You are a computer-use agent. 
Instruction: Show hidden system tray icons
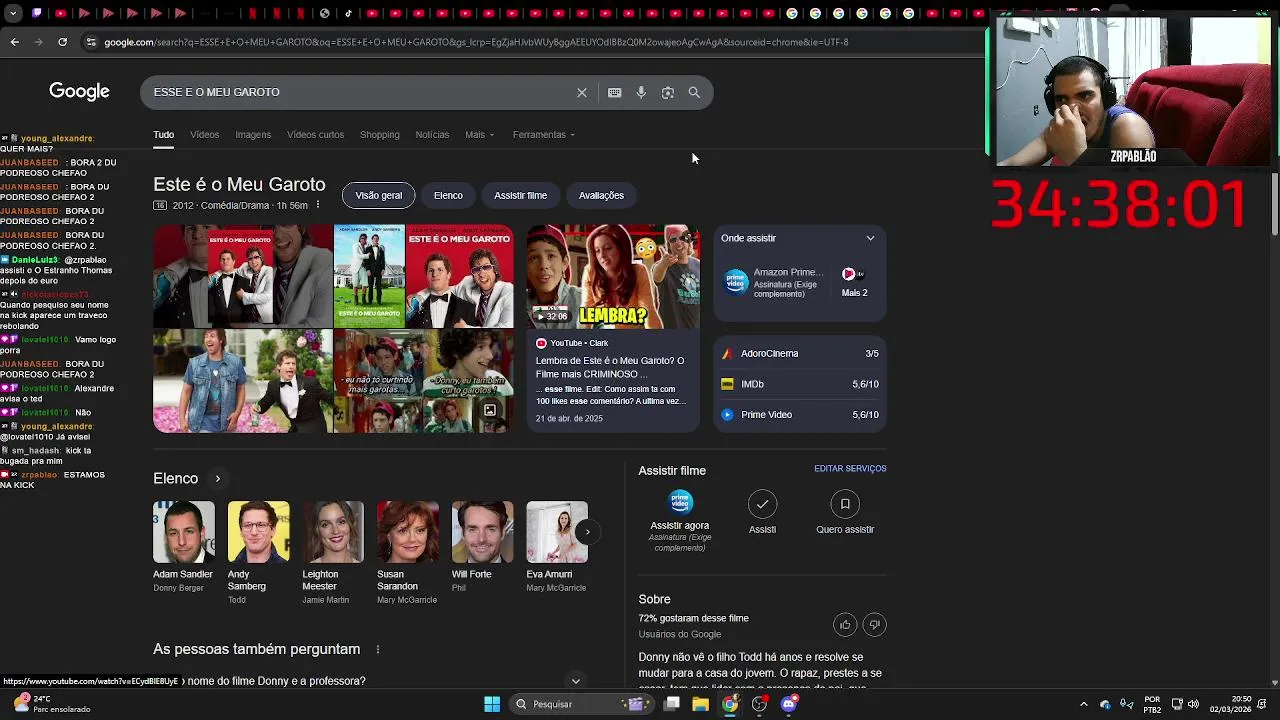pyautogui.click(x=1083, y=704)
